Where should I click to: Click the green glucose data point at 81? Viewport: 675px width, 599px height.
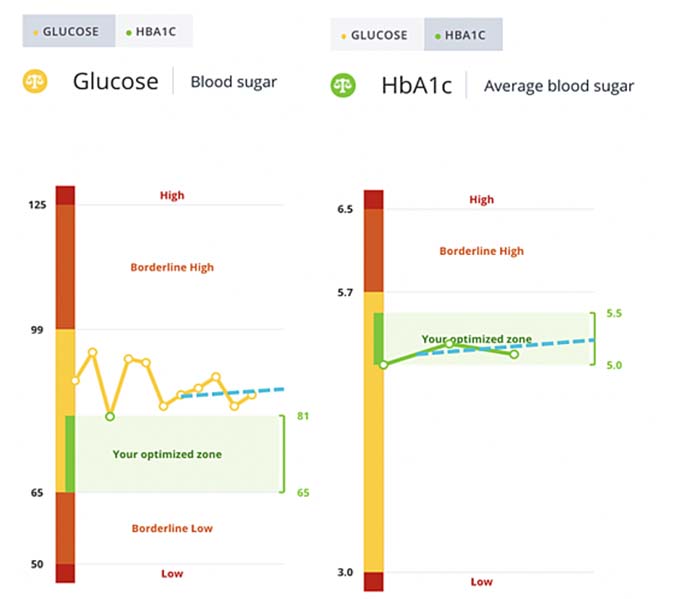110,416
